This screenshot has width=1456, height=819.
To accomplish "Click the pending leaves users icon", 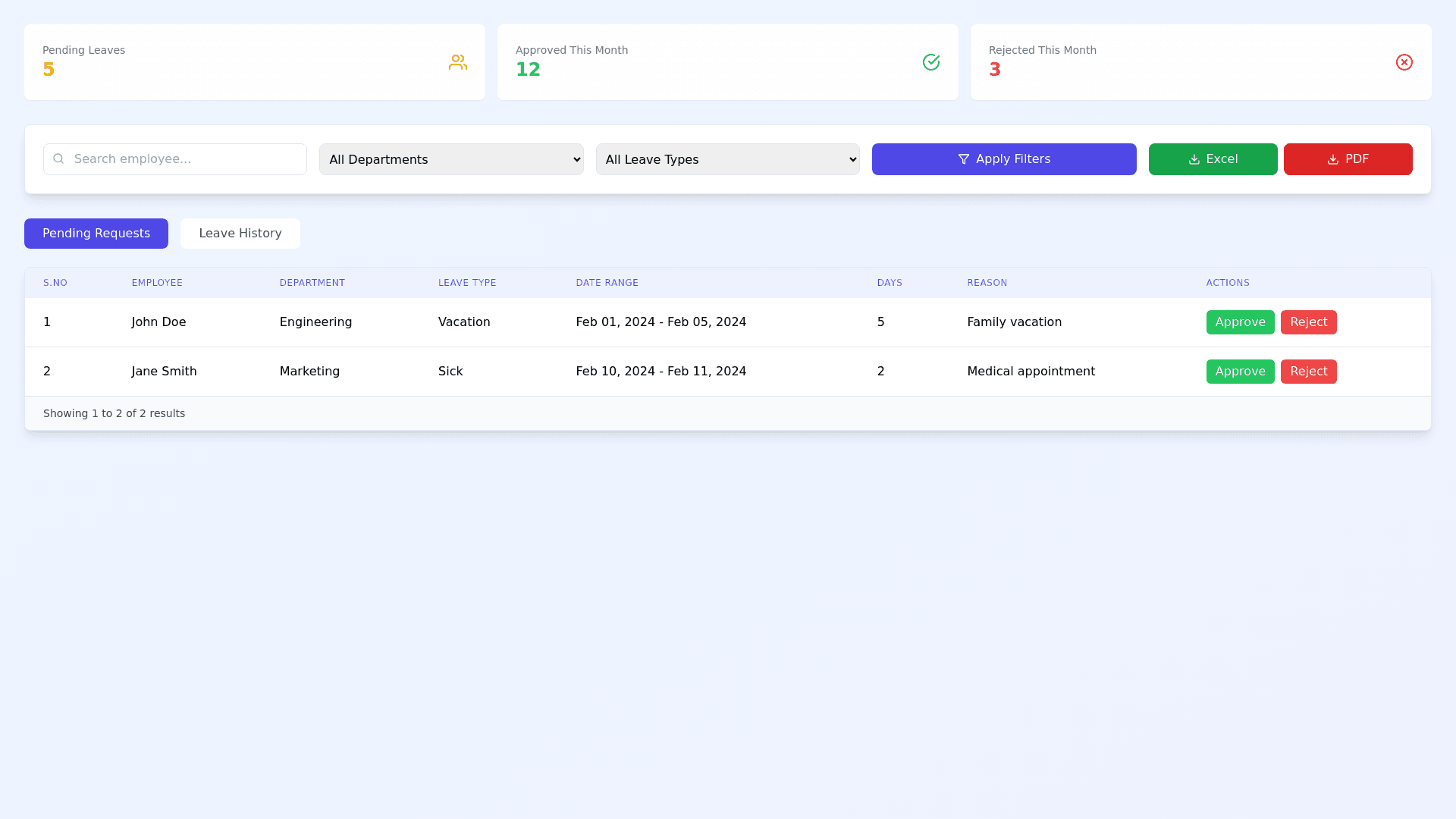I will (x=457, y=62).
